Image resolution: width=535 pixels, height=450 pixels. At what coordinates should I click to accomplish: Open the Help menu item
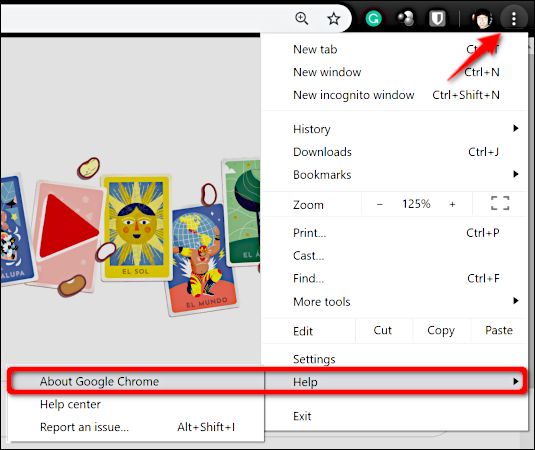[394, 382]
